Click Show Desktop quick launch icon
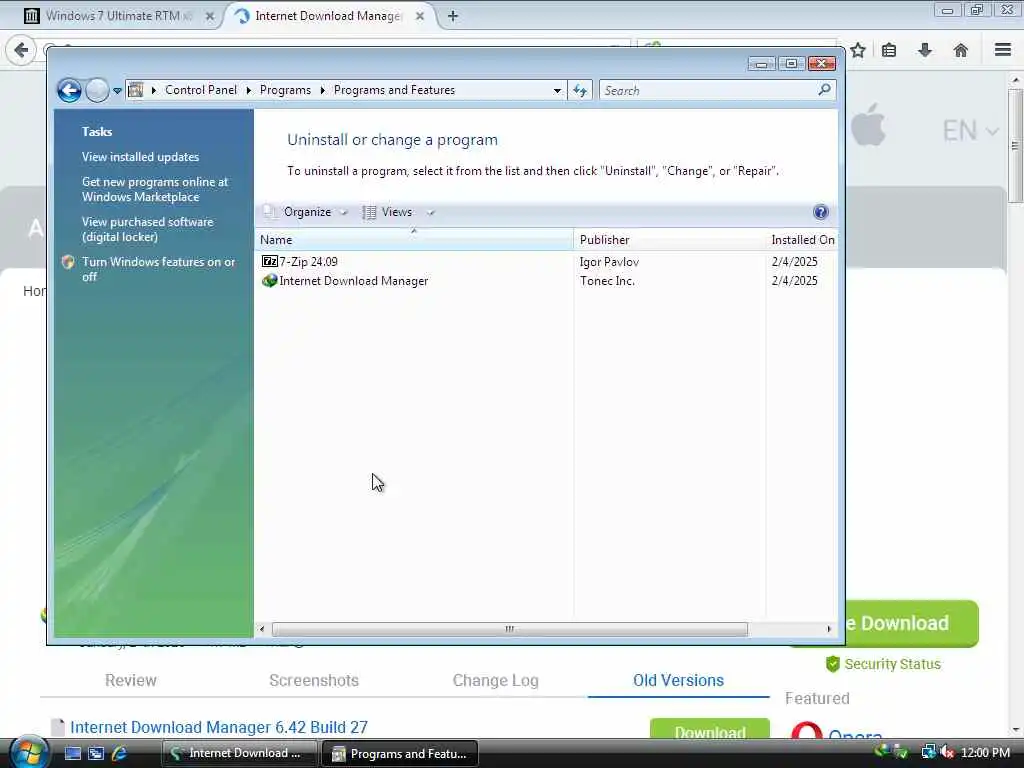Image resolution: width=1024 pixels, height=768 pixels. 72,754
